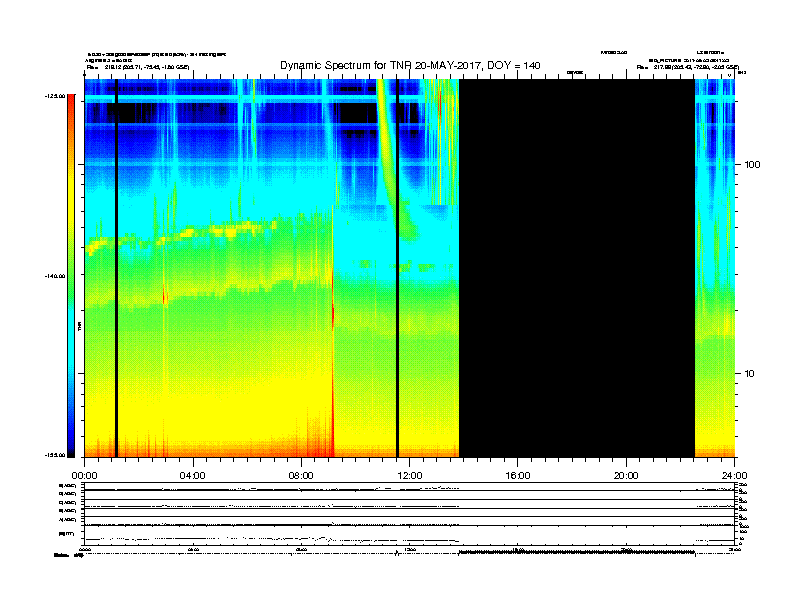Image resolution: width=792 pixels, height=612 pixels.
Task: Click the vertical rainbow intensity color bar
Action: pos(71,276)
